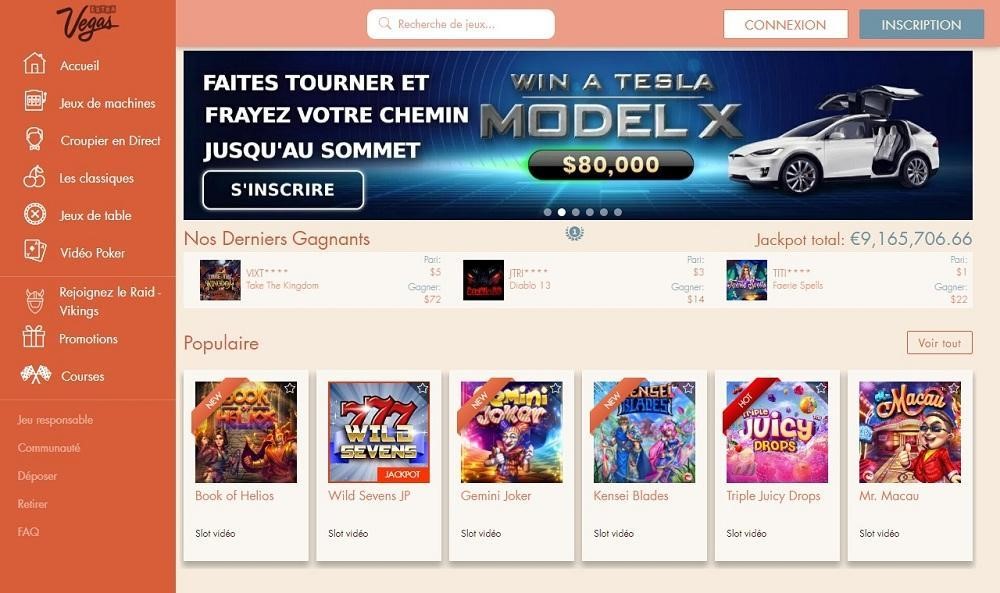The height and width of the screenshot is (593, 1000).
Task: Switch to the second banner slide dot
Action: click(562, 212)
